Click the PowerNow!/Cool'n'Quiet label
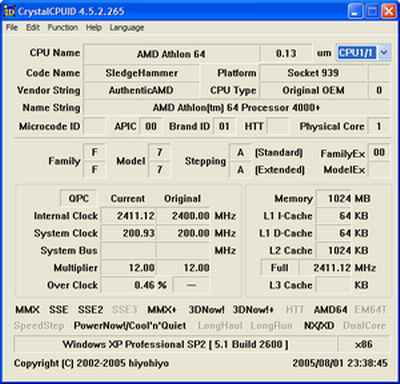Viewport: 400px width, 384px height. (x=130, y=326)
